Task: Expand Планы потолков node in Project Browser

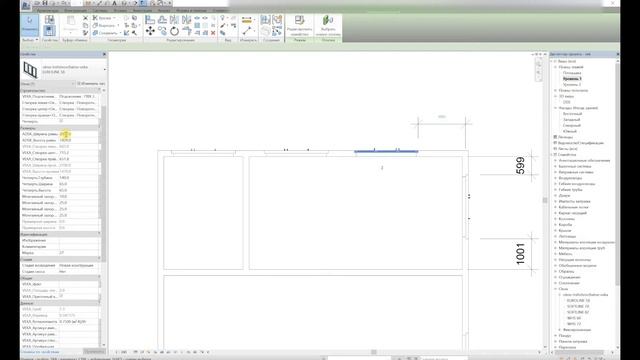Action: click(x=555, y=90)
